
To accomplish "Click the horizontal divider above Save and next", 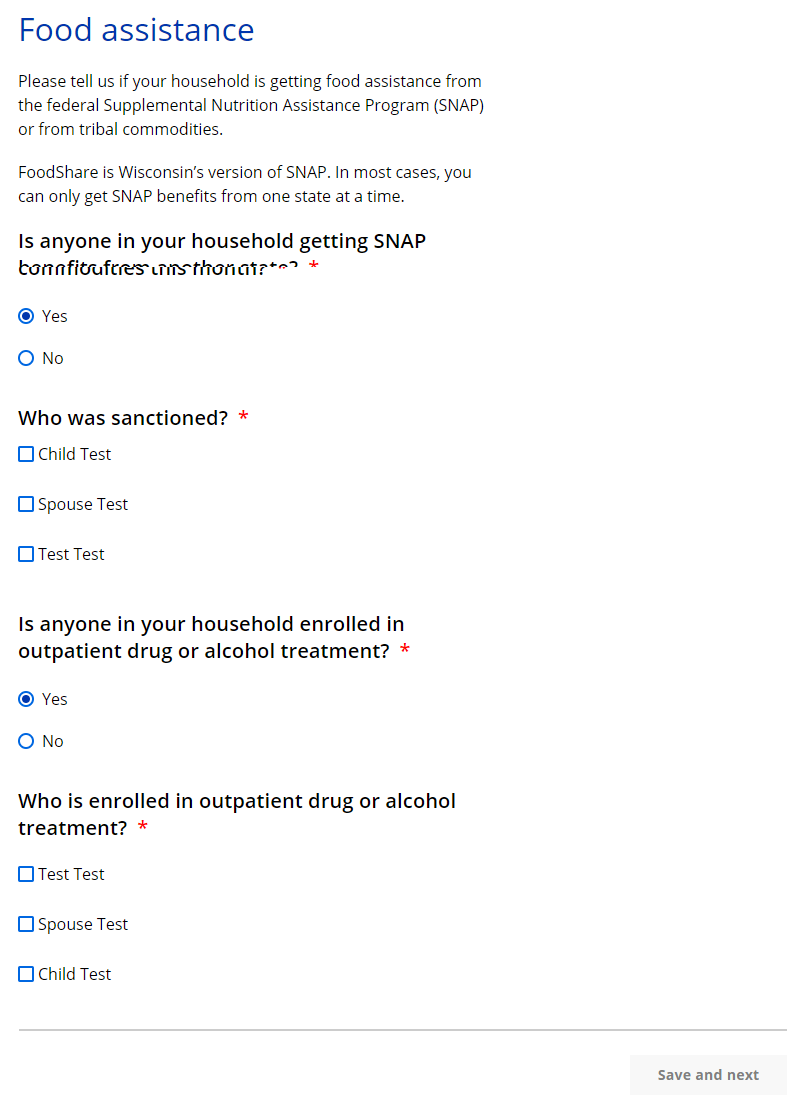I will [x=402, y=1029].
